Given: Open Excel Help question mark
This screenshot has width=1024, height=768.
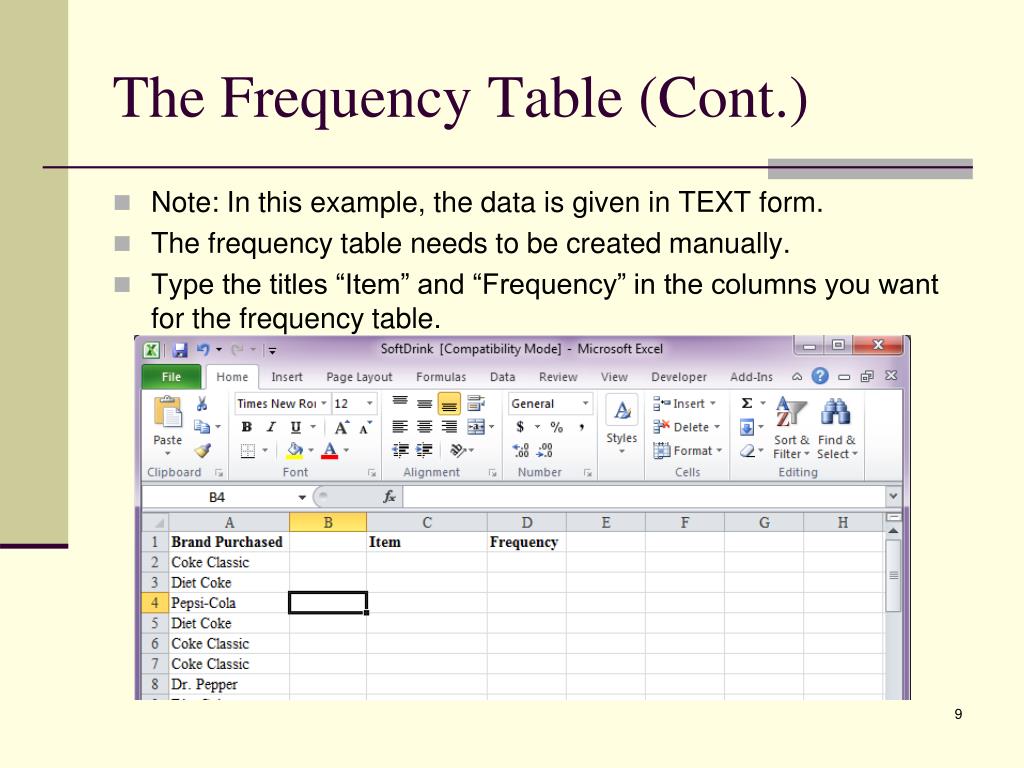Looking at the screenshot, I should click(820, 376).
